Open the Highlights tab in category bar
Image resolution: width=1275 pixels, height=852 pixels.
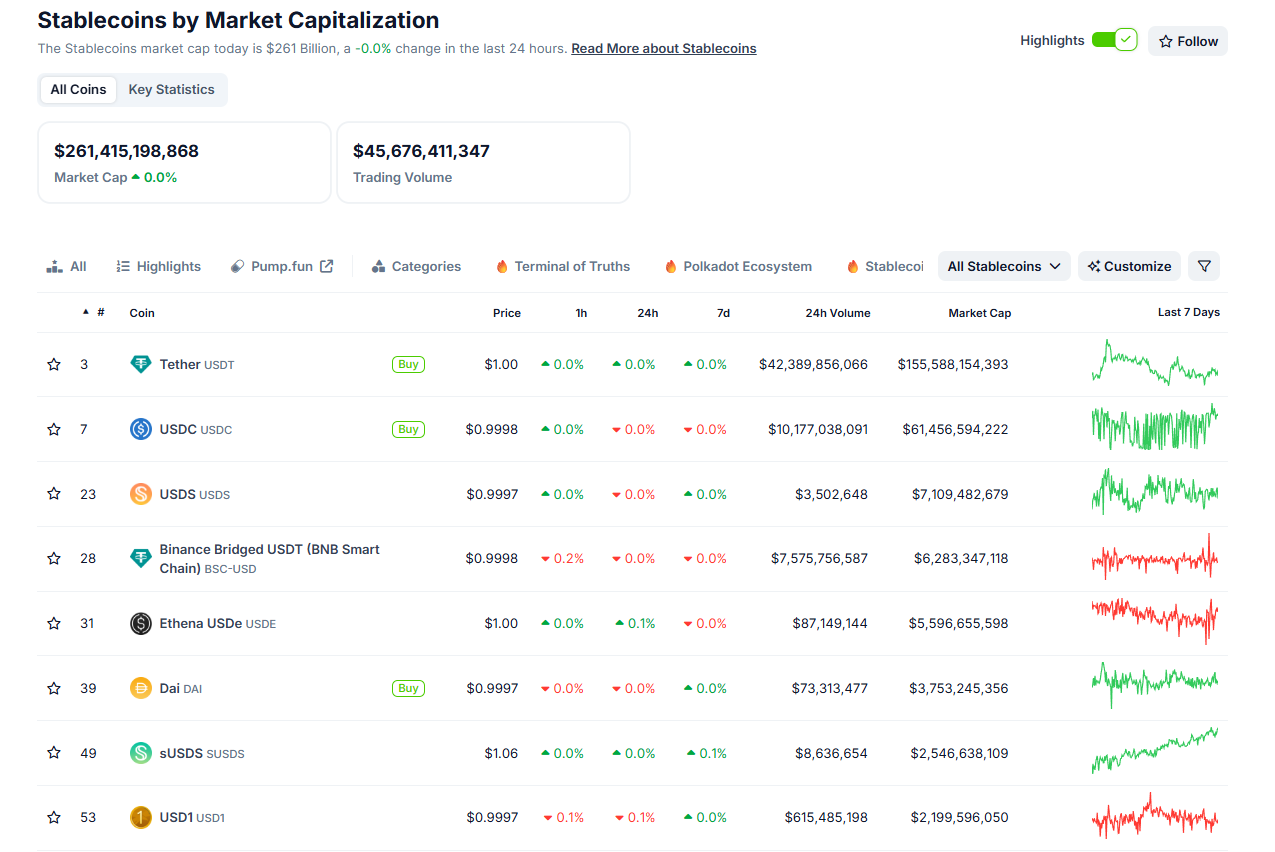tap(158, 266)
